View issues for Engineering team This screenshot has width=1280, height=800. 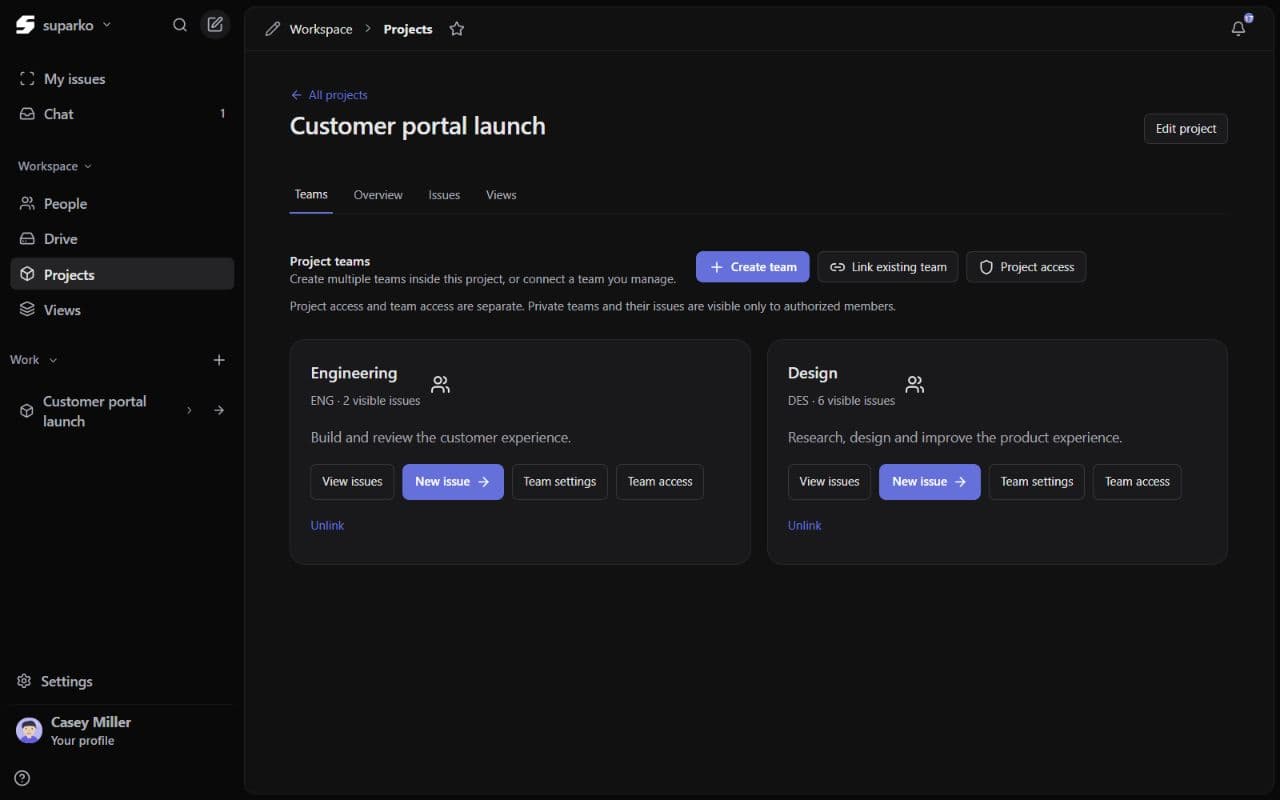[352, 481]
